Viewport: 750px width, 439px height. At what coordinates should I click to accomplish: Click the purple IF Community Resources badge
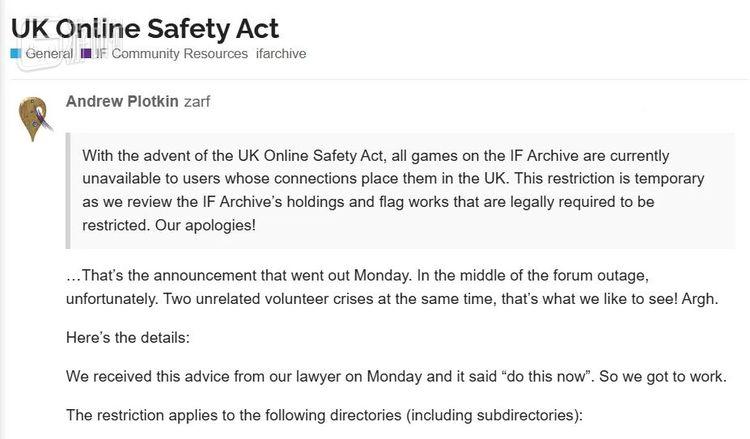(x=87, y=54)
